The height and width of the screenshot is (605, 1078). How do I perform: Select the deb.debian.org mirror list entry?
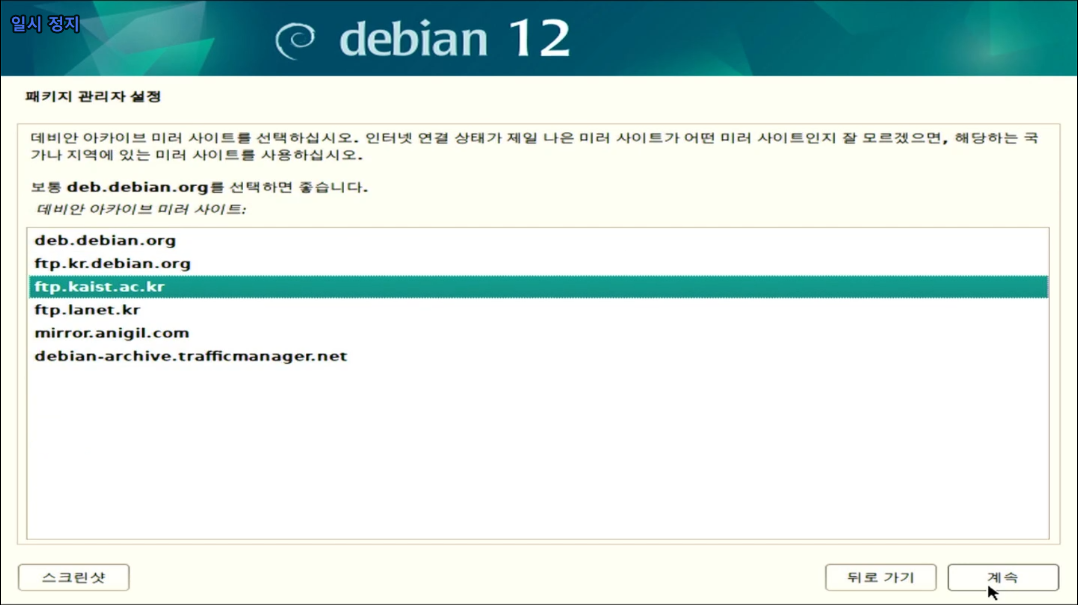click(x=538, y=240)
